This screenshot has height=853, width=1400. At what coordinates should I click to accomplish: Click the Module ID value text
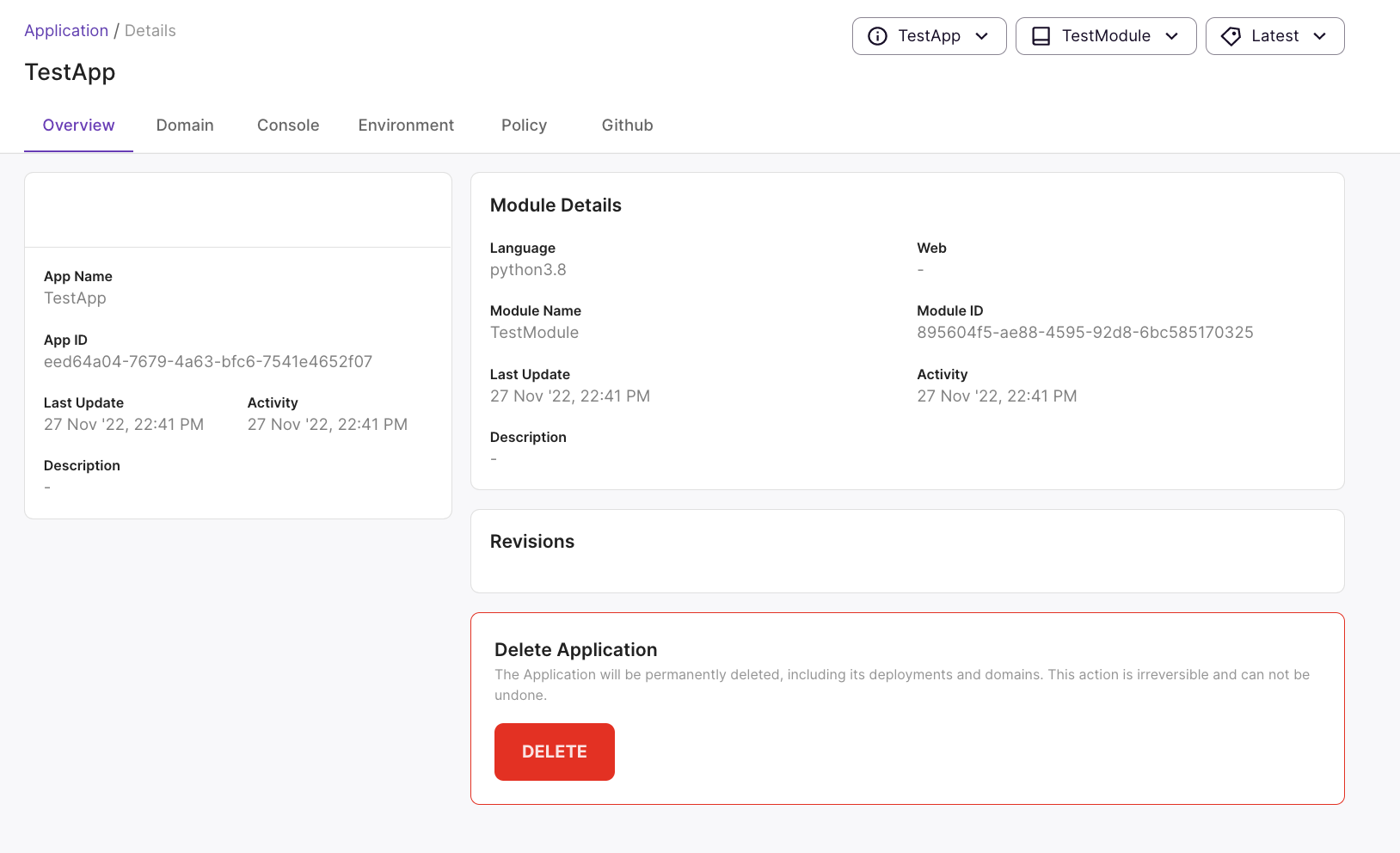1084,333
